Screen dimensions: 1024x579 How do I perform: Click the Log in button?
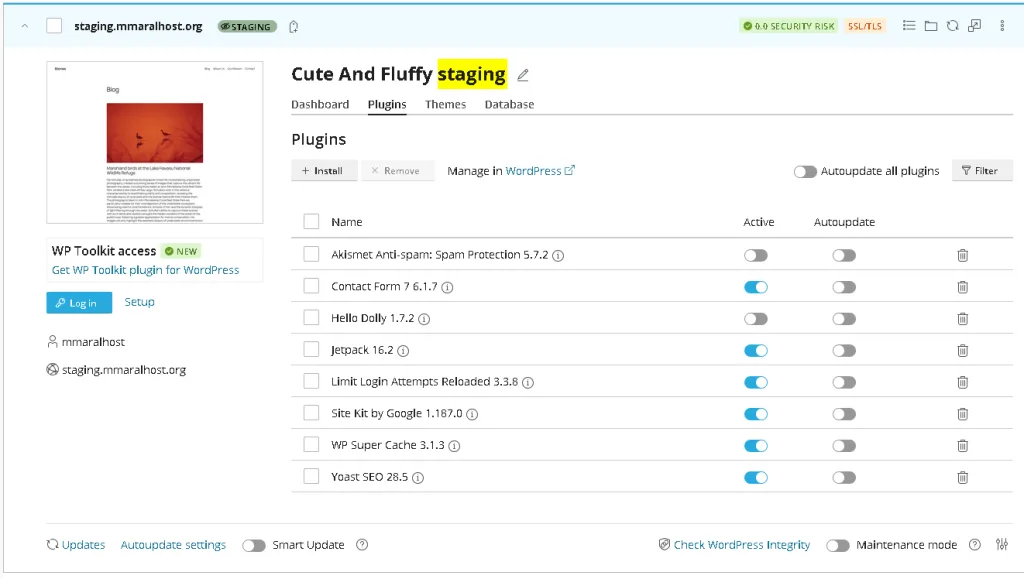(79, 303)
